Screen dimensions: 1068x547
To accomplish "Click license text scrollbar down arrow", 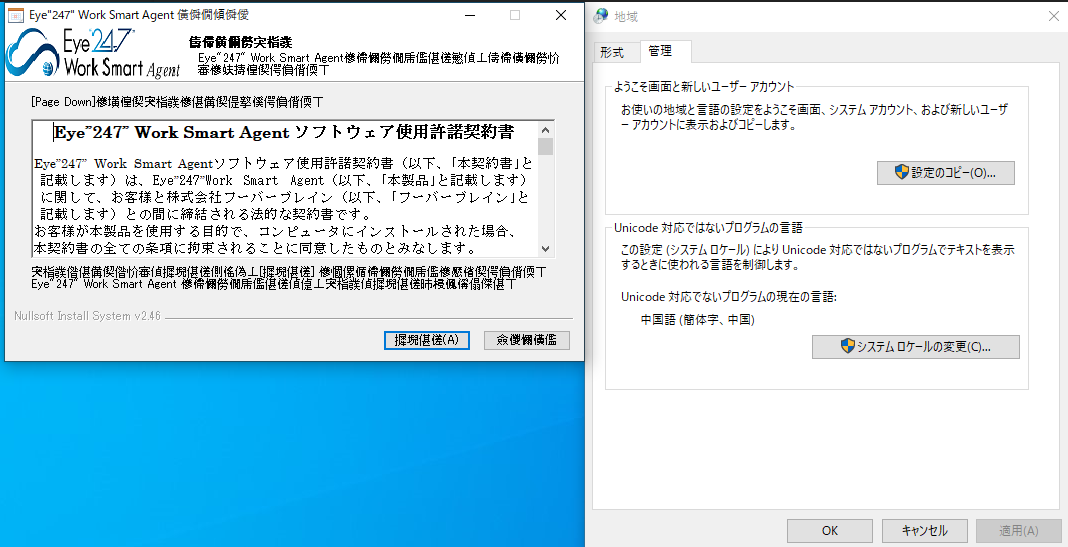I will [546, 249].
